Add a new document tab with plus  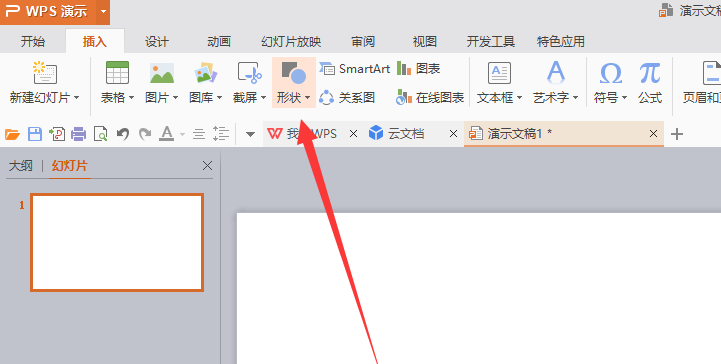pos(677,134)
